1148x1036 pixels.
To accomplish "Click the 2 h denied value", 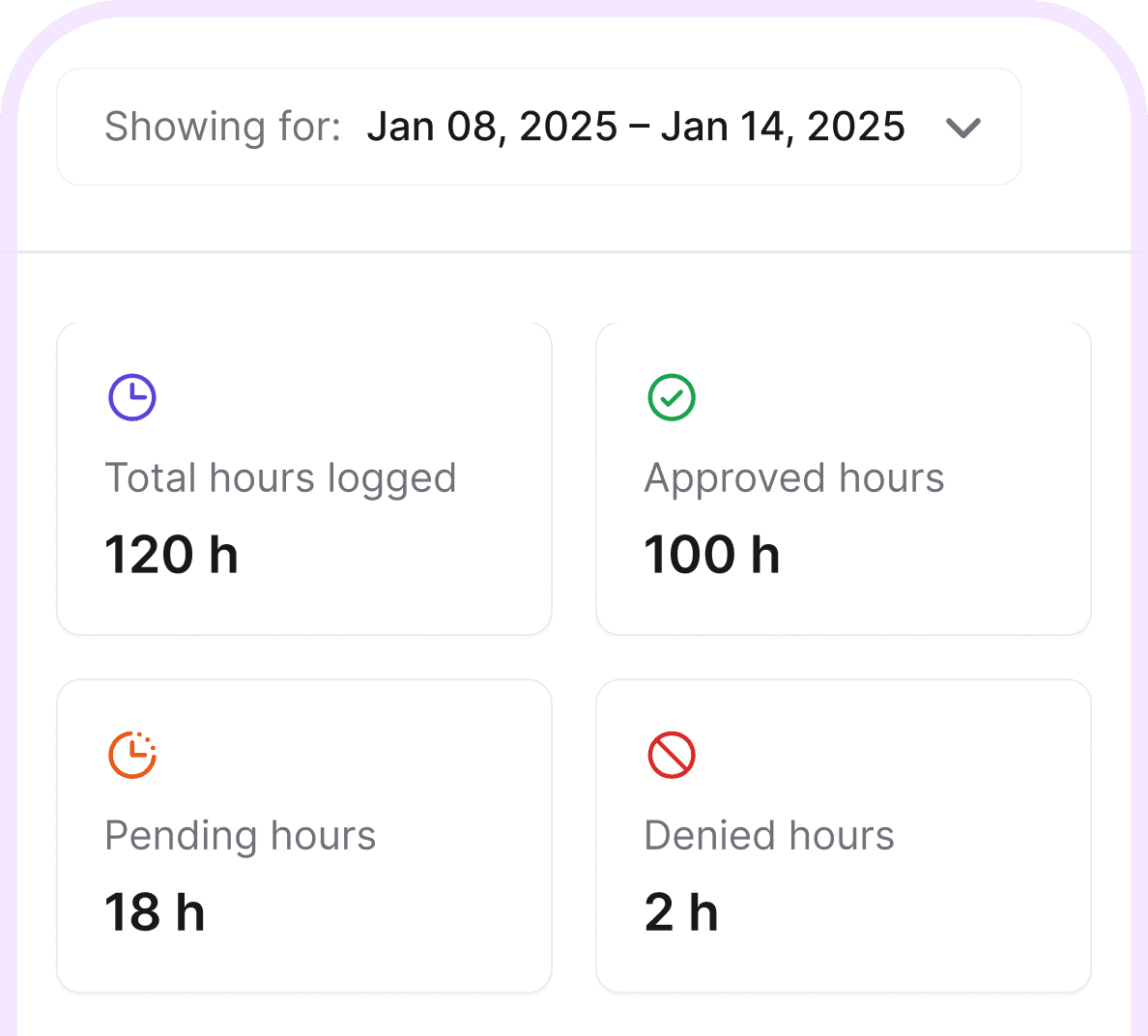I will pos(681,911).
